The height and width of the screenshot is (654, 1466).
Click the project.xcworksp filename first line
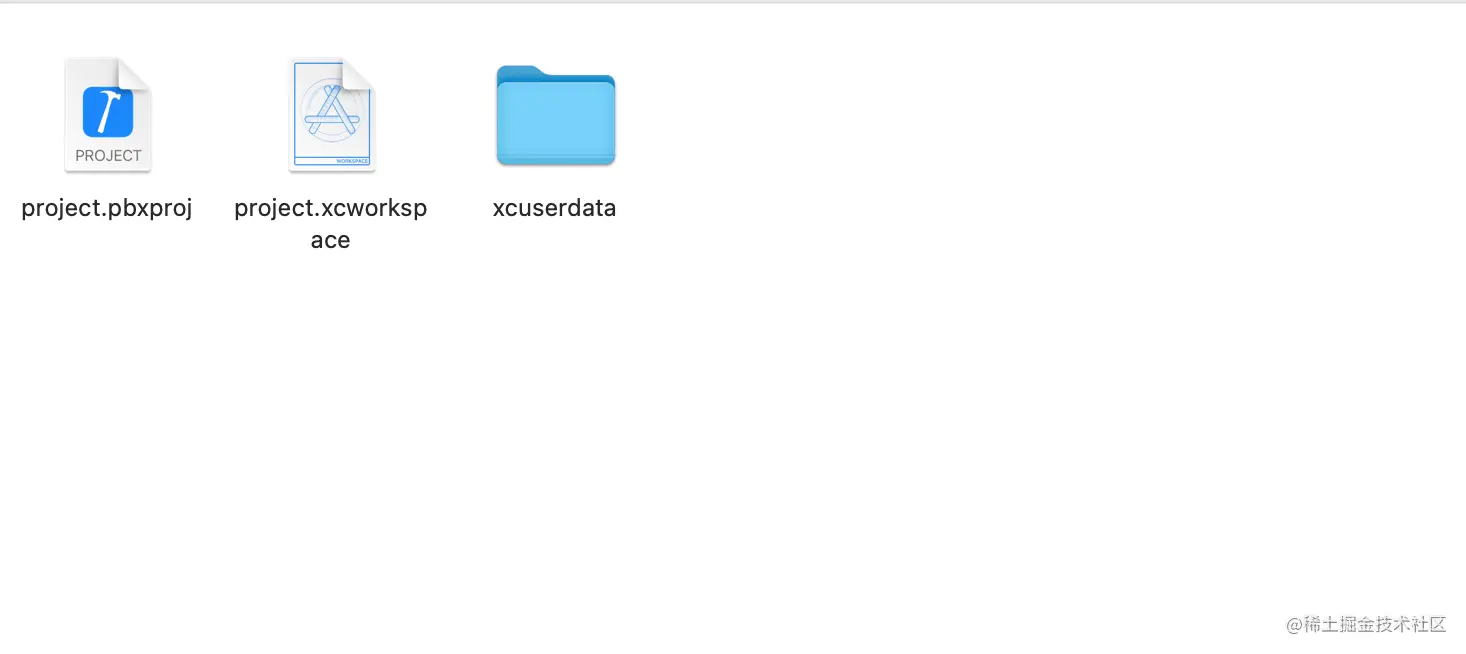(331, 208)
